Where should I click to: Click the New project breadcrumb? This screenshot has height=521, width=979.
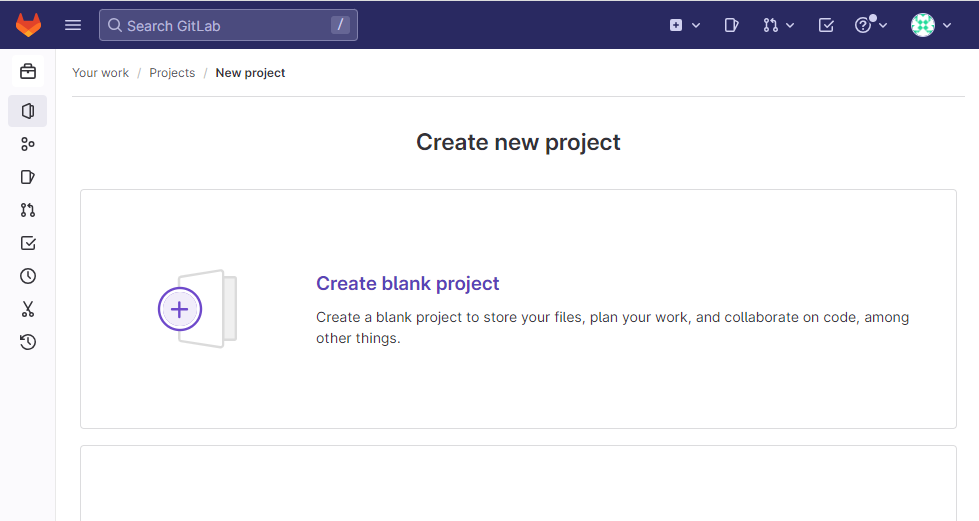pyautogui.click(x=250, y=72)
